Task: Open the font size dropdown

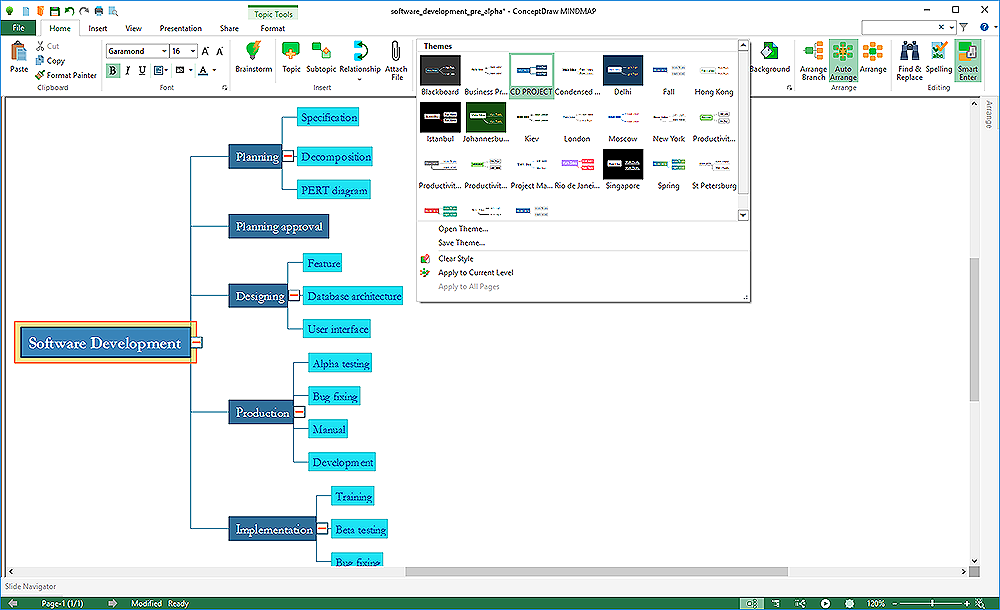Action: [191, 50]
